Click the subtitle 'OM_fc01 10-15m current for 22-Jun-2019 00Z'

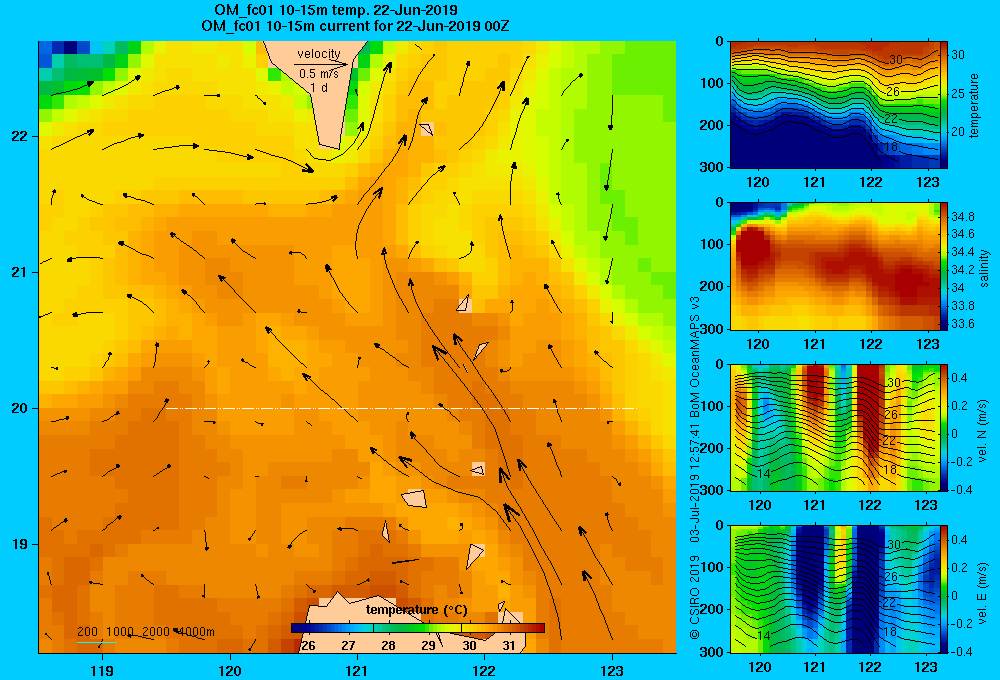[355, 26]
